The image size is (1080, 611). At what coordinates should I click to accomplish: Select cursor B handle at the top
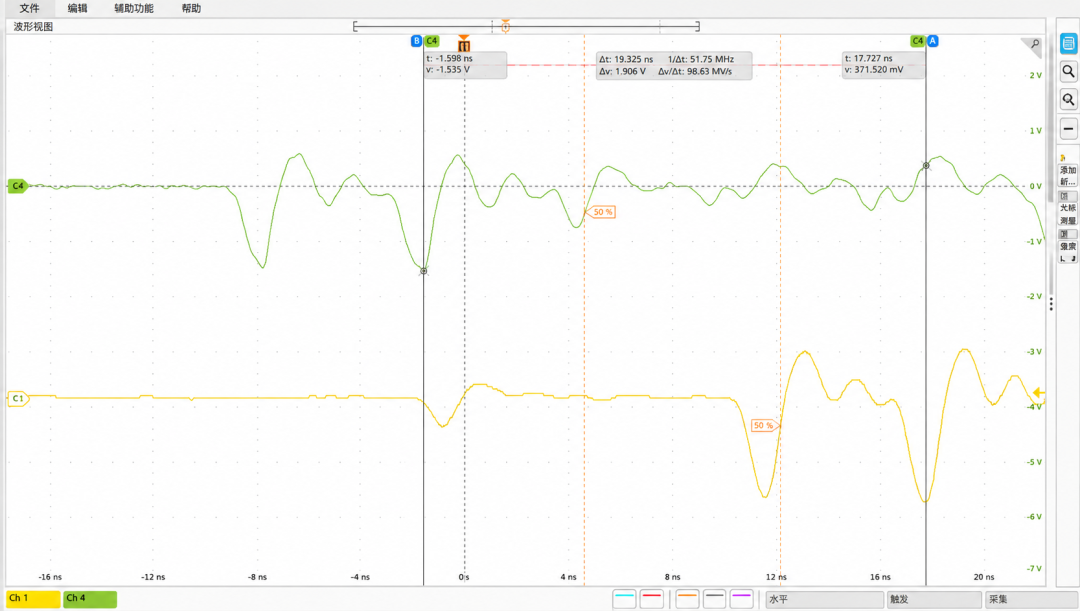pos(416,41)
